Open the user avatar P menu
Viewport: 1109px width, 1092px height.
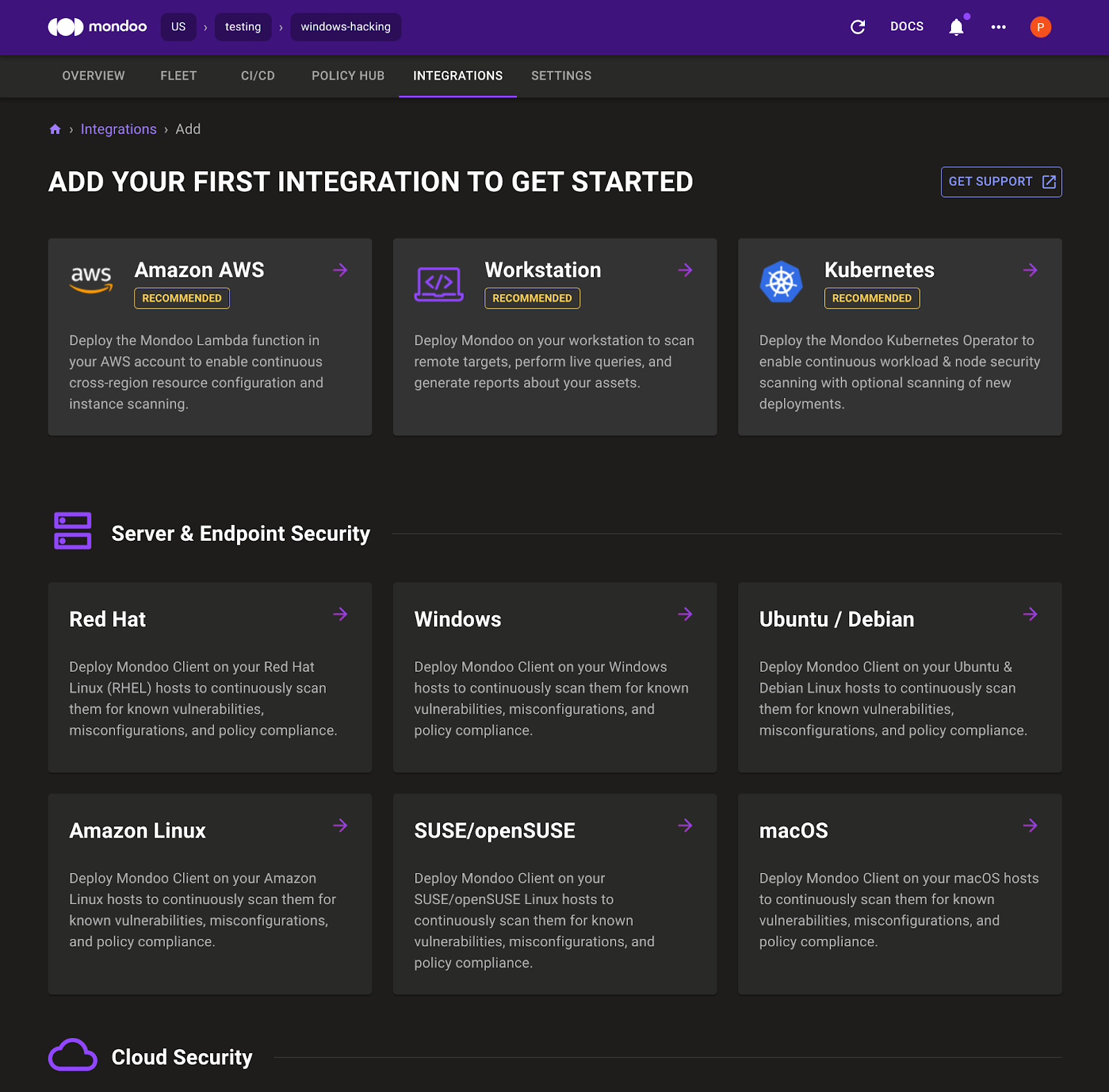(1040, 27)
